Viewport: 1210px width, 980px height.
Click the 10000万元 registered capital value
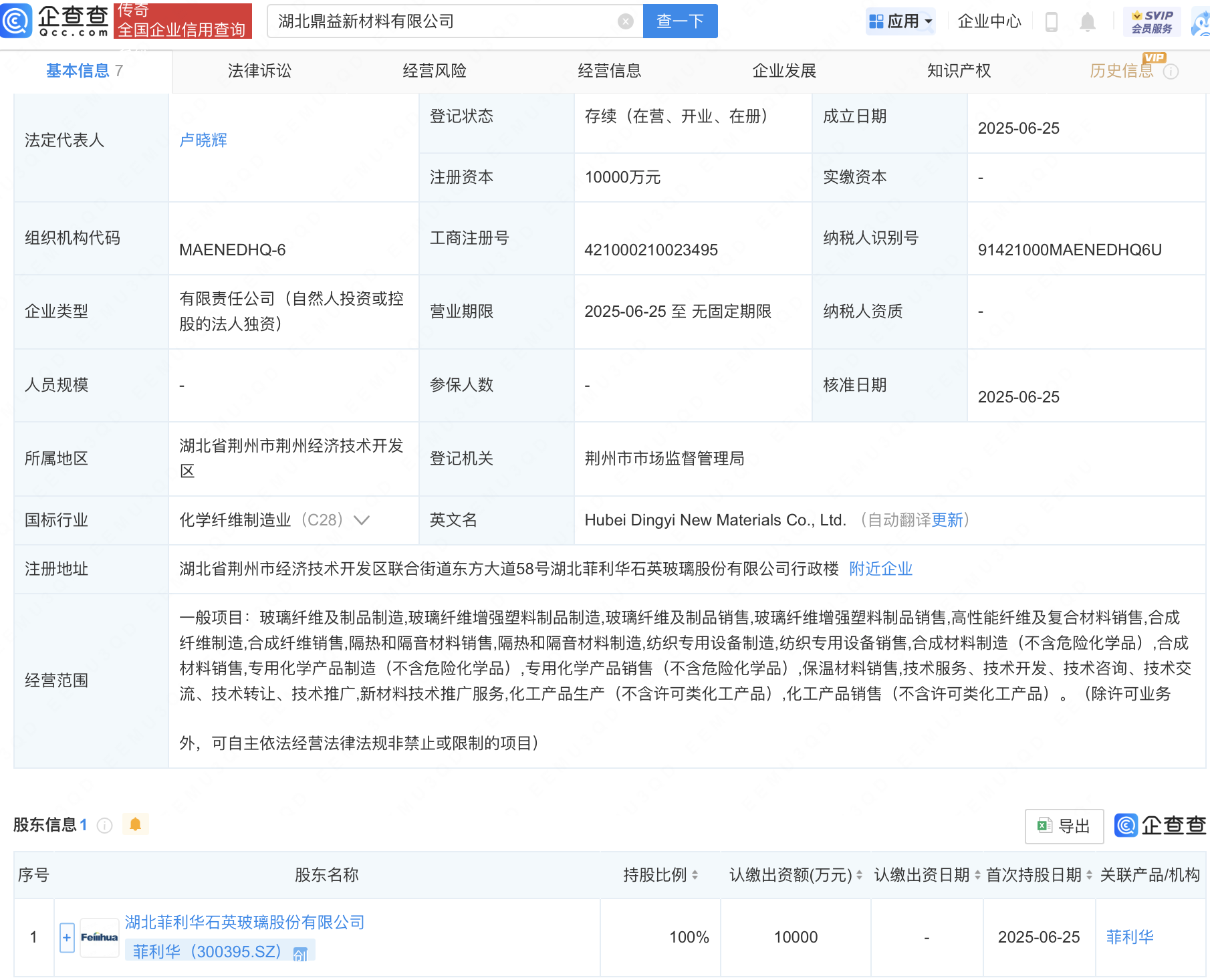pyautogui.click(x=622, y=177)
